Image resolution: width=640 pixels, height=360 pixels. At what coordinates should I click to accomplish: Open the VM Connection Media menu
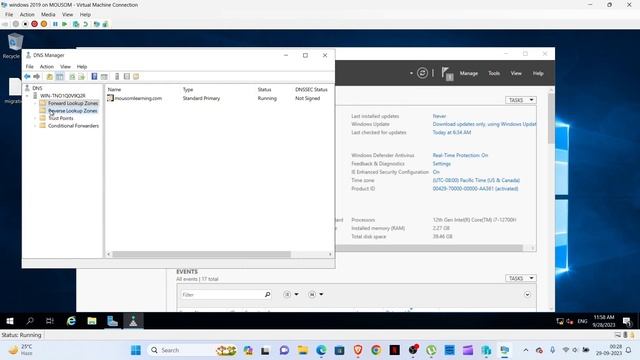(48, 14)
